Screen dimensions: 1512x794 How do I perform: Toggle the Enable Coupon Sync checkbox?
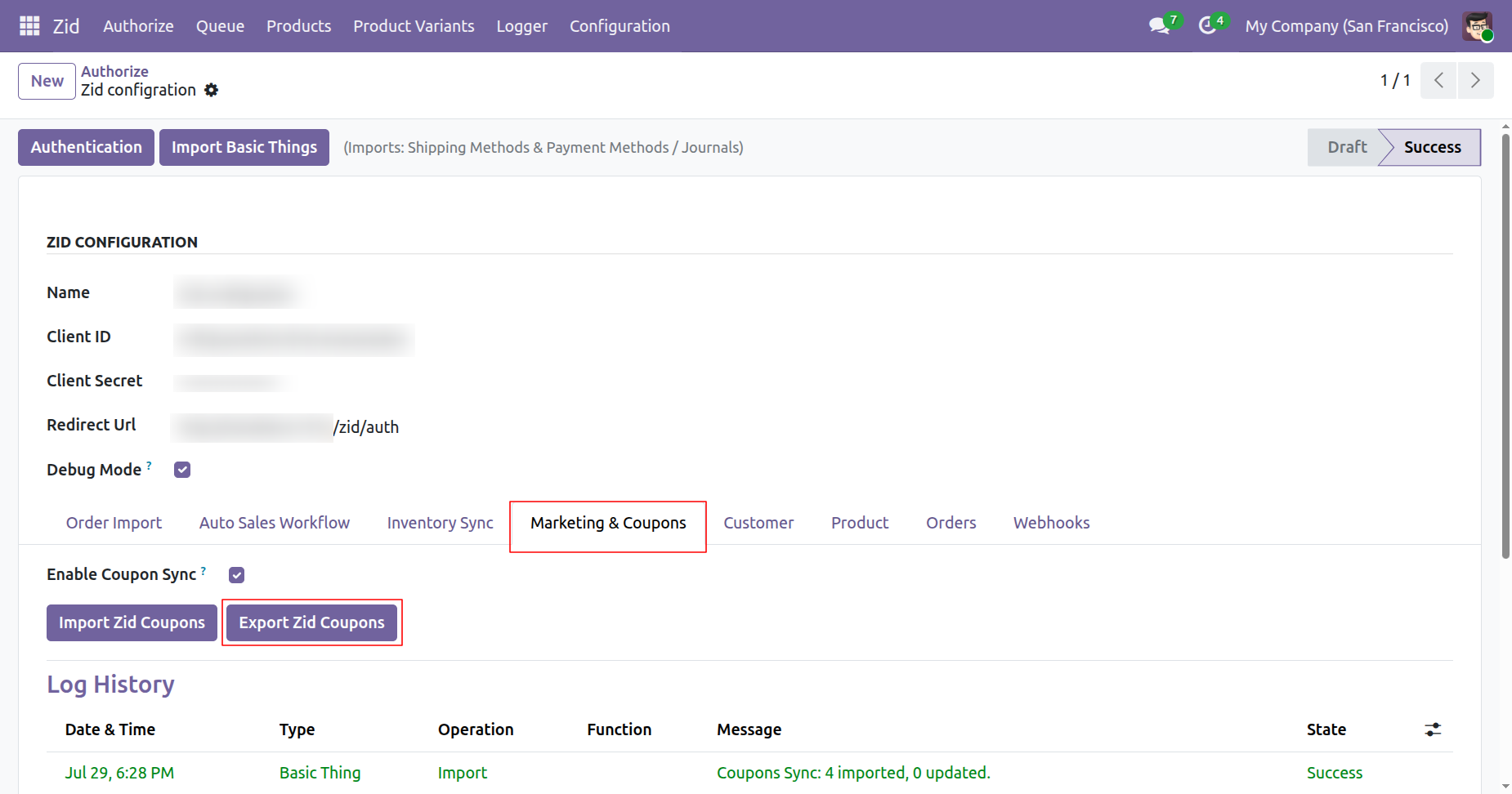pos(237,575)
